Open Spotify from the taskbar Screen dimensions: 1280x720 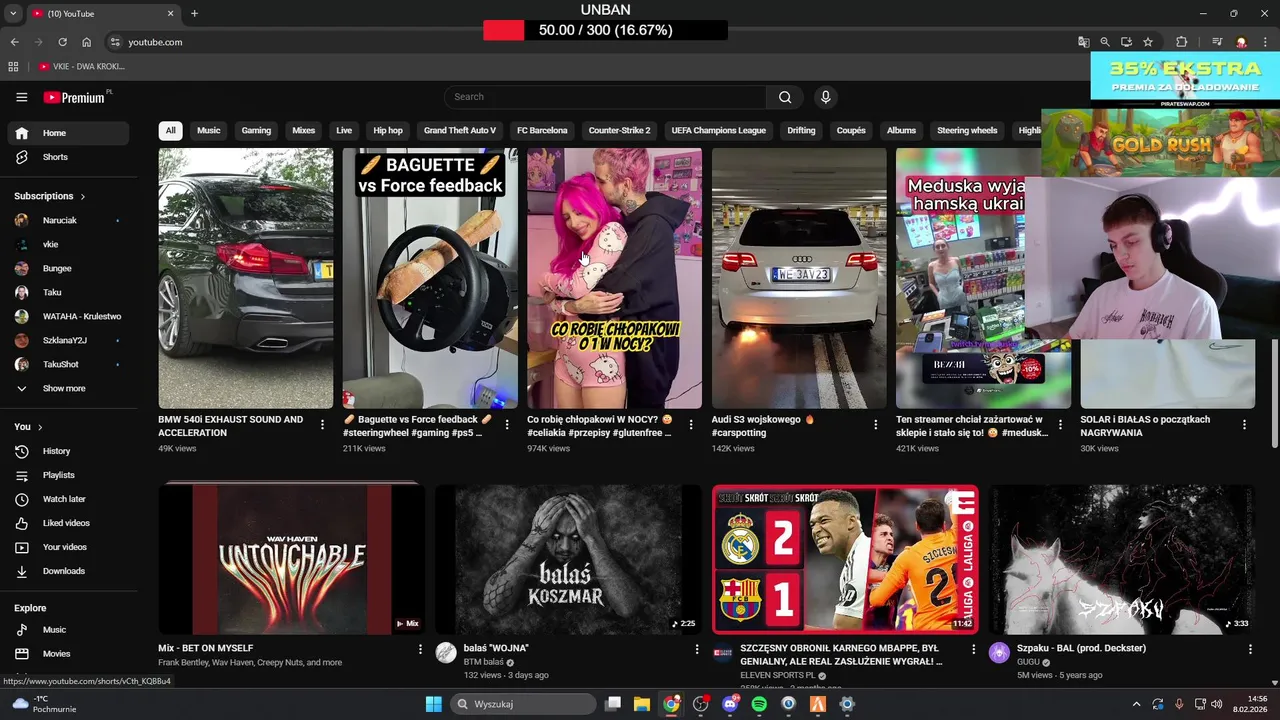click(759, 704)
